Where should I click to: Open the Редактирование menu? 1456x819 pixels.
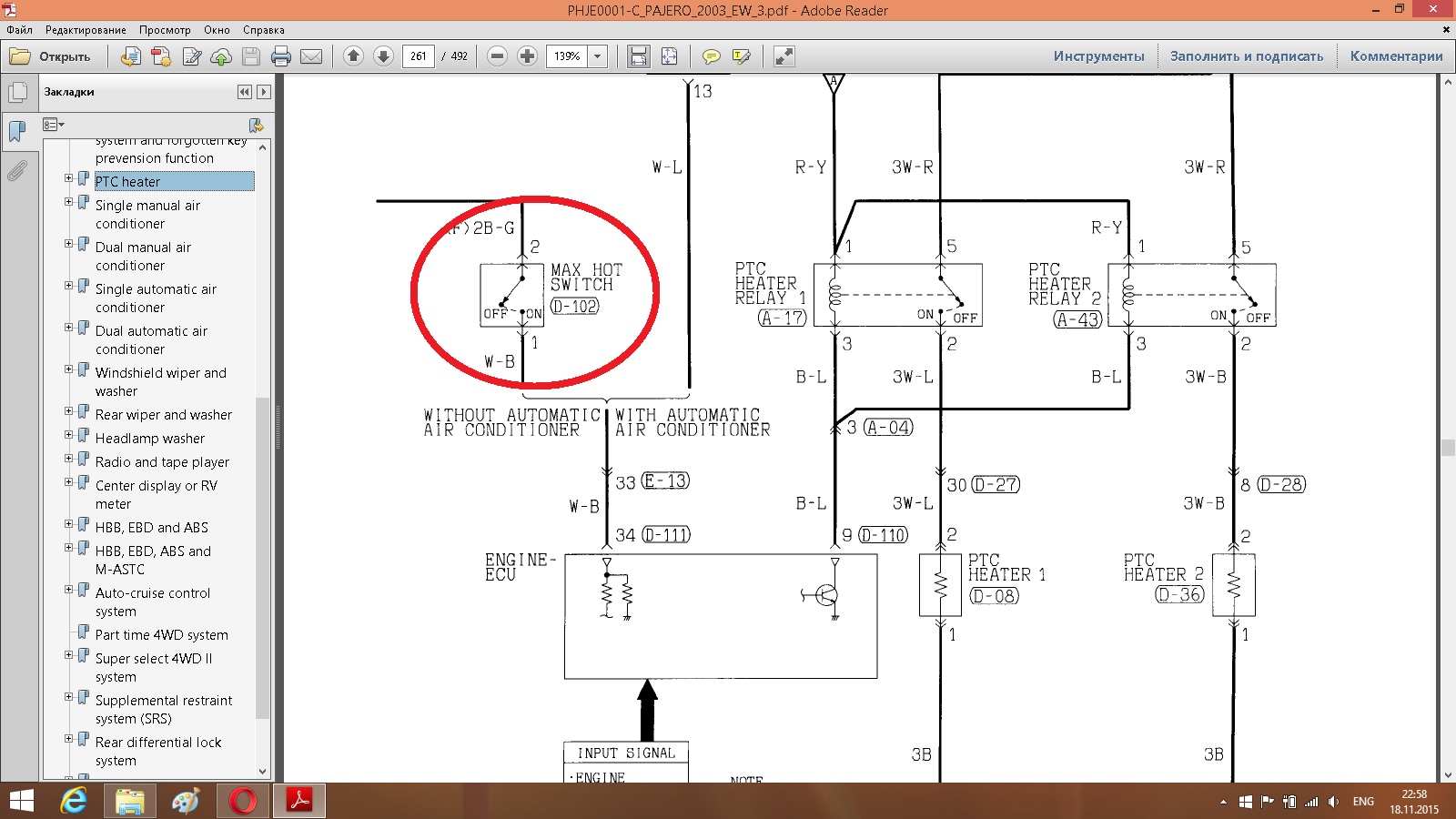pos(86,30)
